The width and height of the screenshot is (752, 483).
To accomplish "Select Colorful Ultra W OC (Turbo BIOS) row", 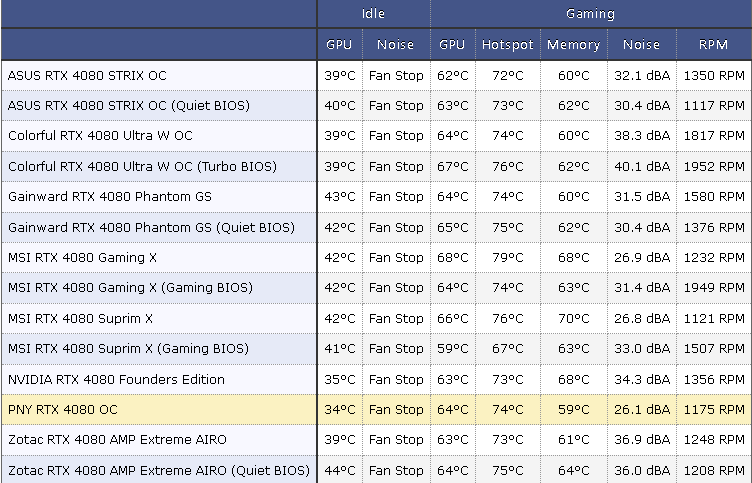I will (376, 166).
